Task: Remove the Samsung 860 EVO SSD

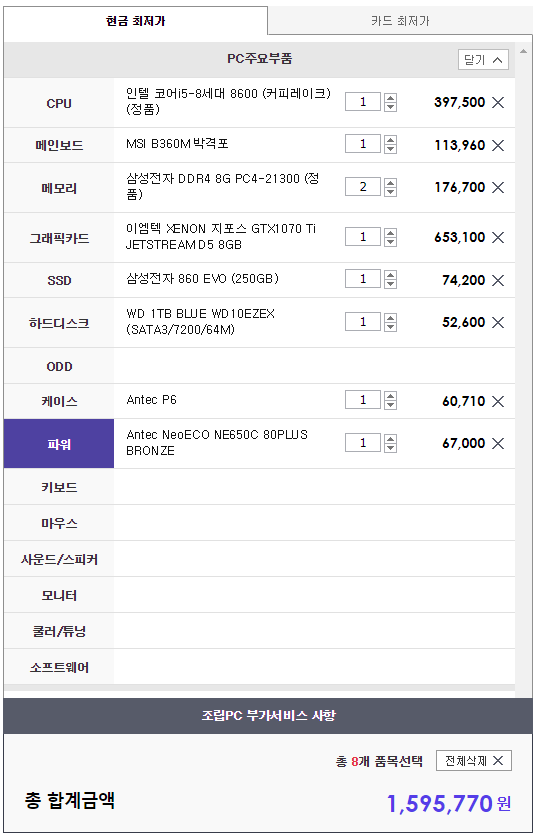Action: (x=497, y=280)
